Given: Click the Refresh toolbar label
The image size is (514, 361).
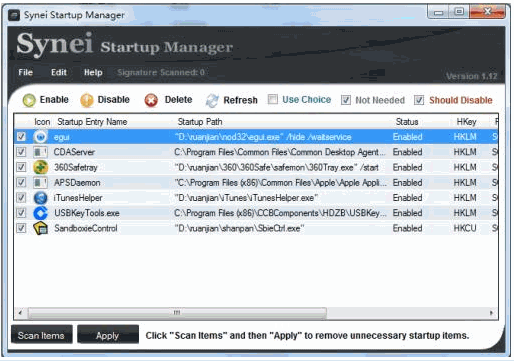Looking at the screenshot, I should [240, 100].
